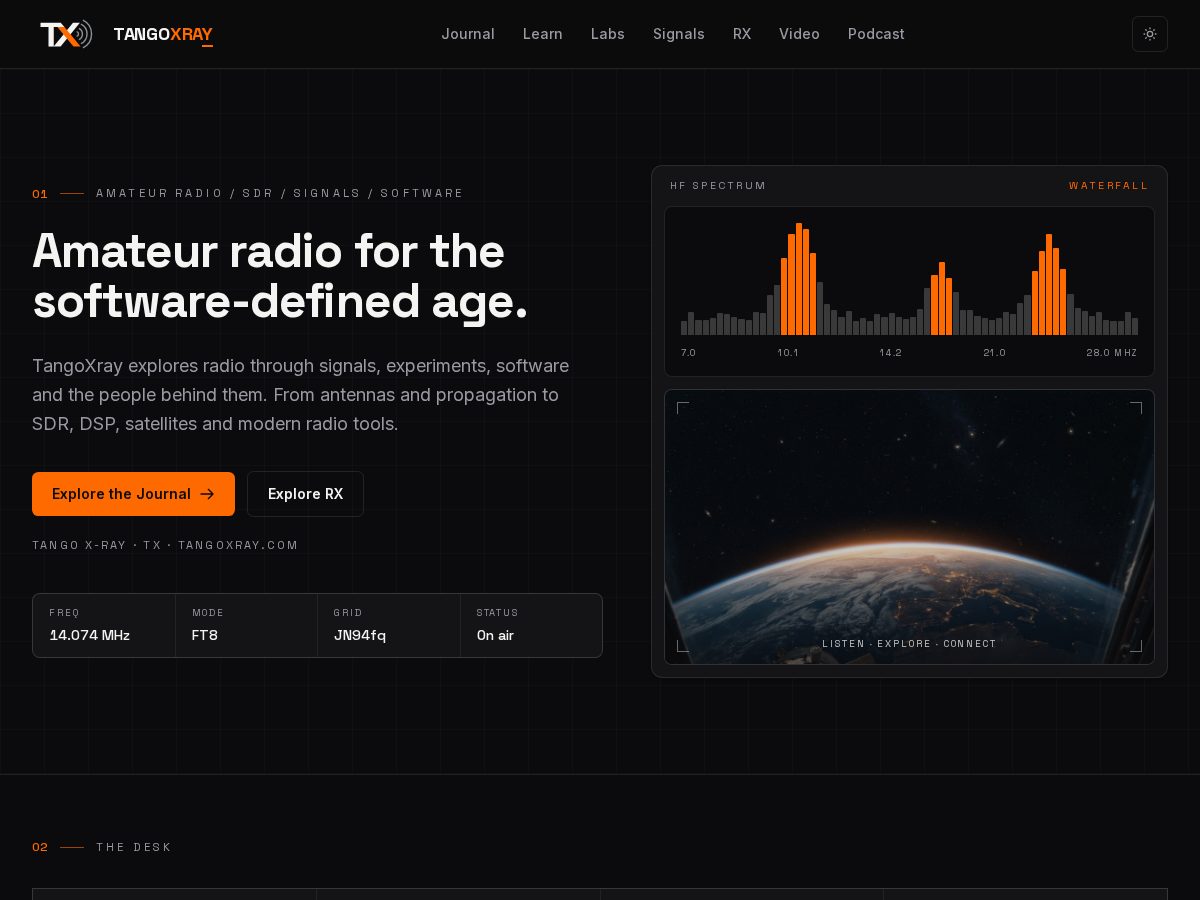1200x900 pixels.
Task: Click the 14.074 MHz frequency value
Action: [90, 635]
